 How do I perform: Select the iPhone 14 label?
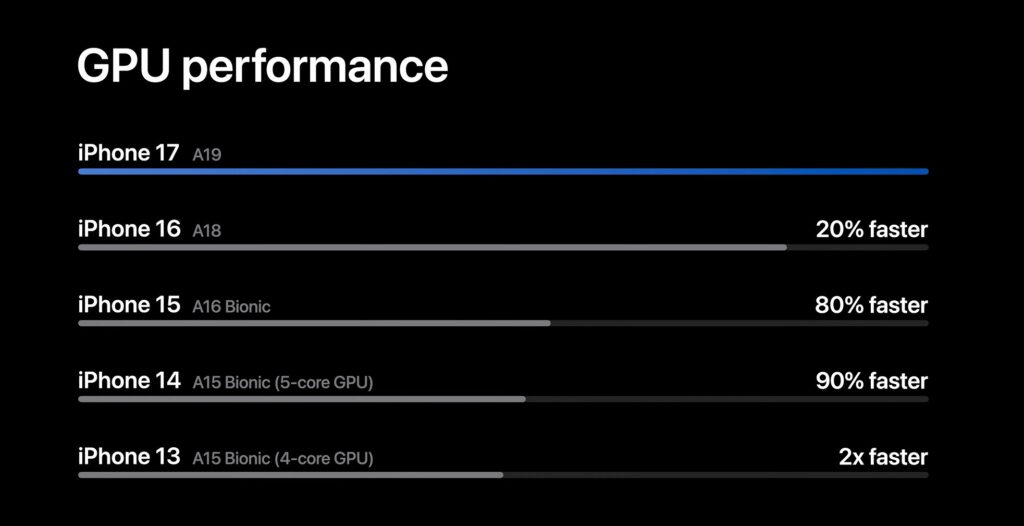(x=129, y=381)
